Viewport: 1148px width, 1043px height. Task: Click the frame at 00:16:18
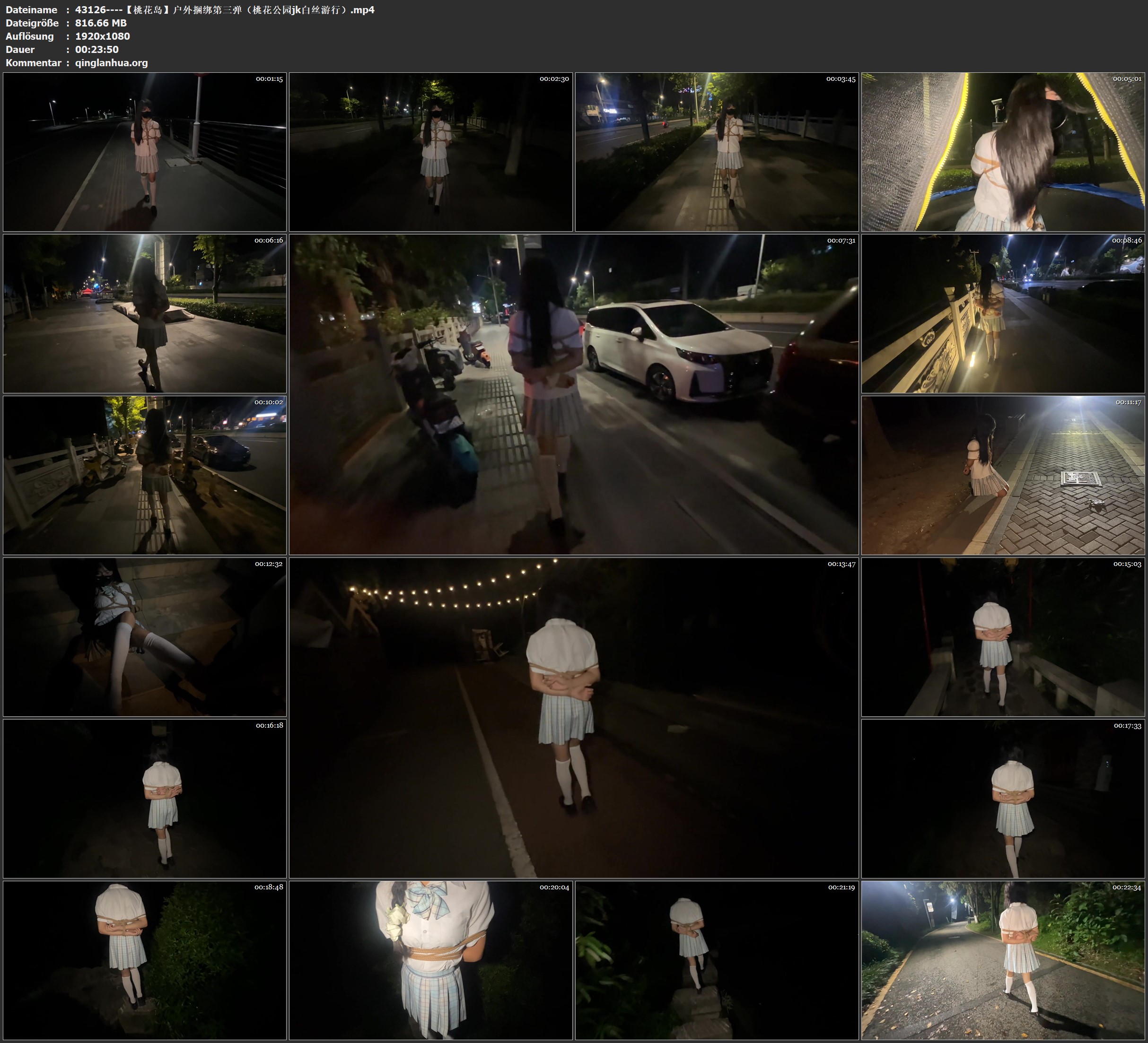(x=145, y=798)
